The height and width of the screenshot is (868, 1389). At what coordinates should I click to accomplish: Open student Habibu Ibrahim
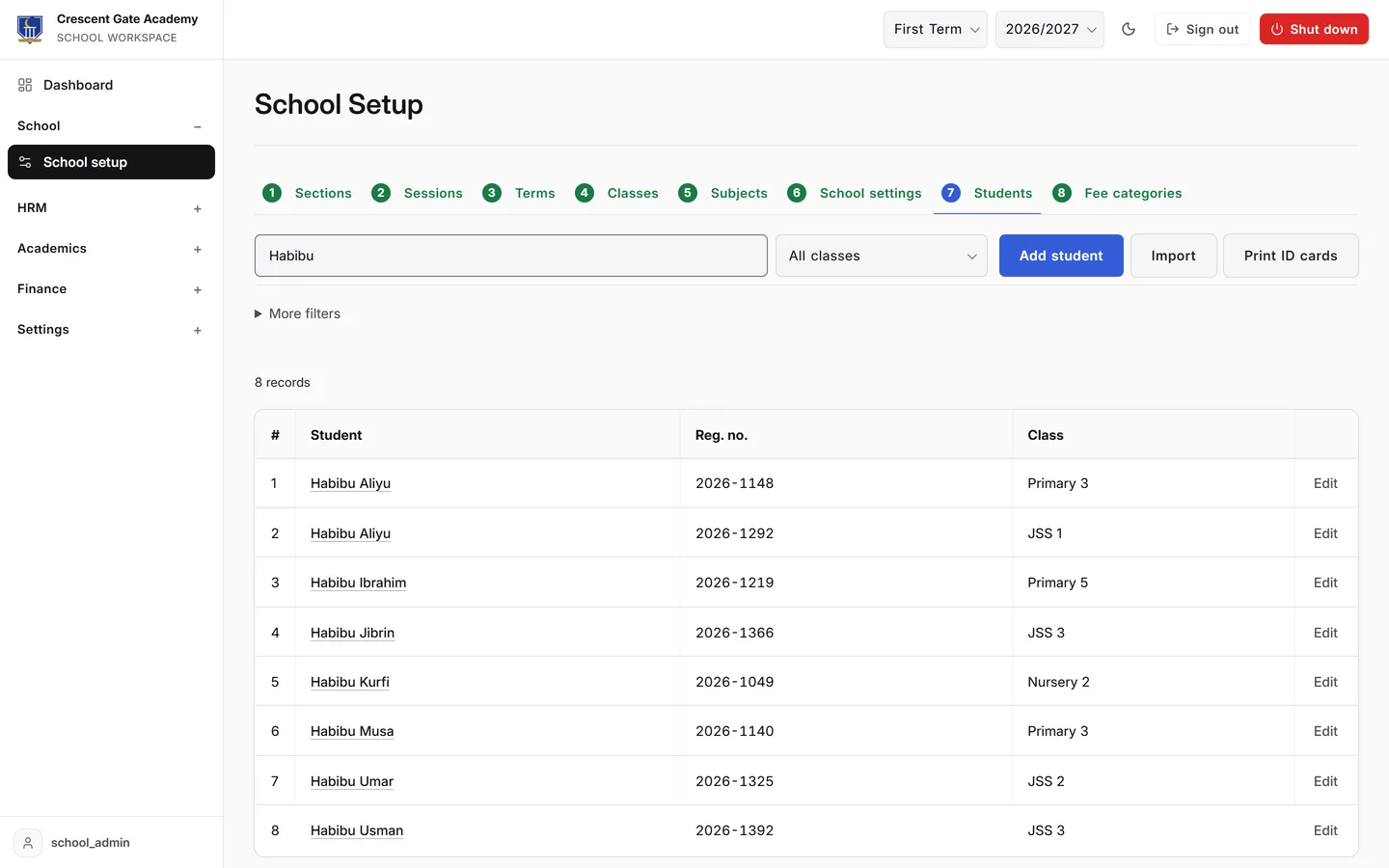pos(358,583)
